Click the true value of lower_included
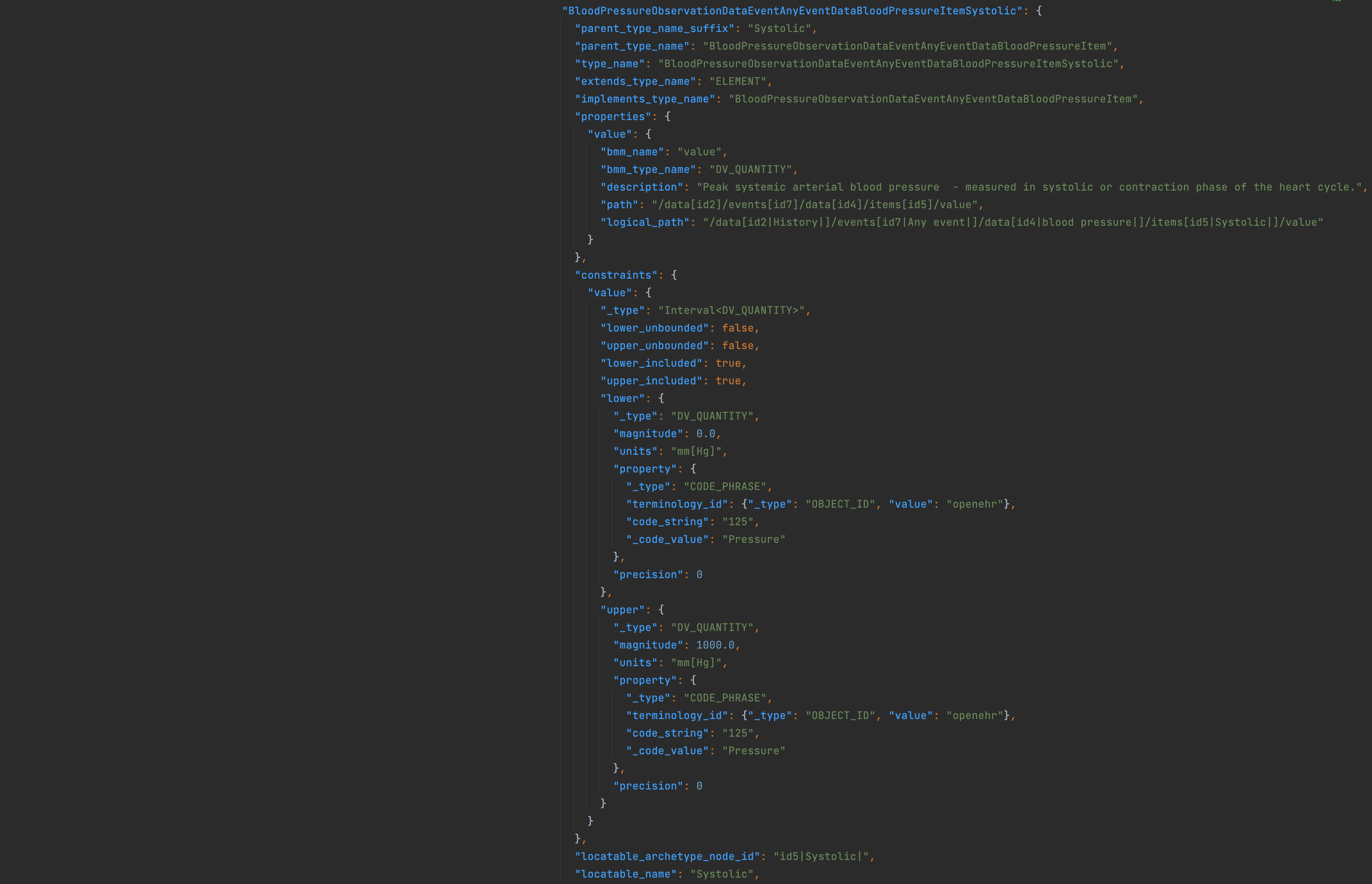The width and height of the screenshot is (1372, 884). [x=728, y=364]
